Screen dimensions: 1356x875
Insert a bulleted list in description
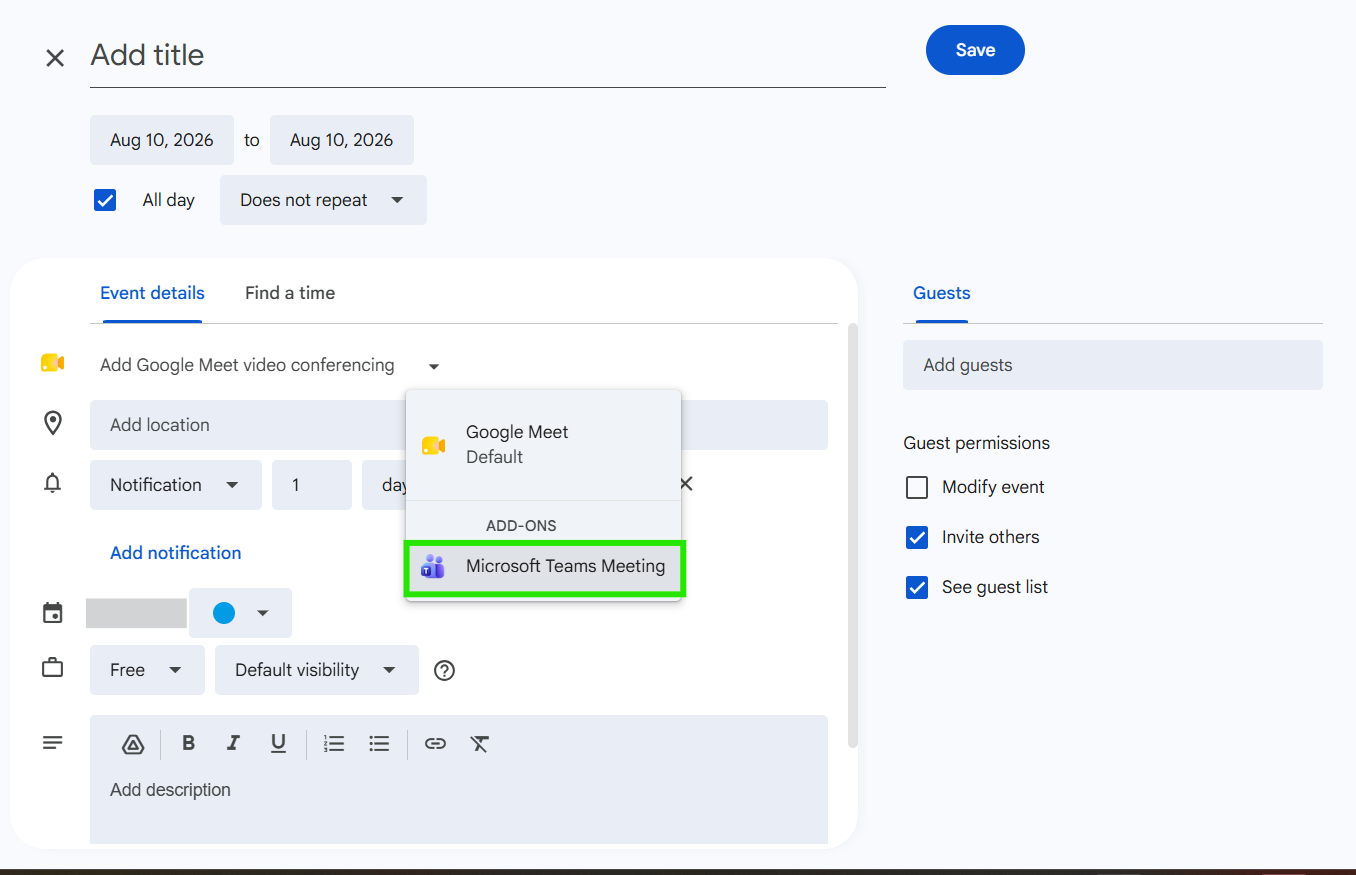379,743
